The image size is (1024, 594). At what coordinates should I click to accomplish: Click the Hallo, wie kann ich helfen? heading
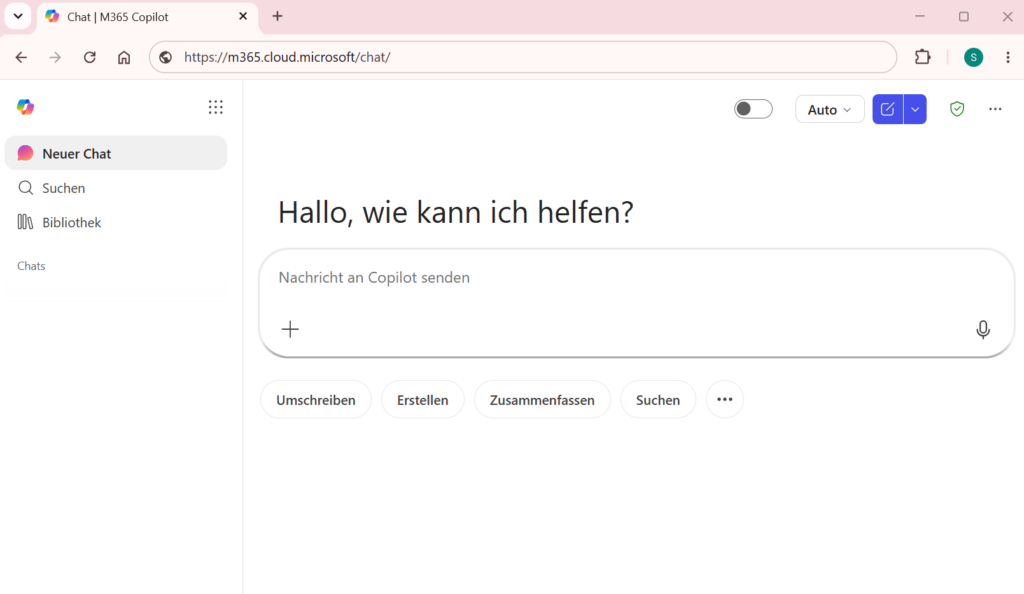point(456,212)
